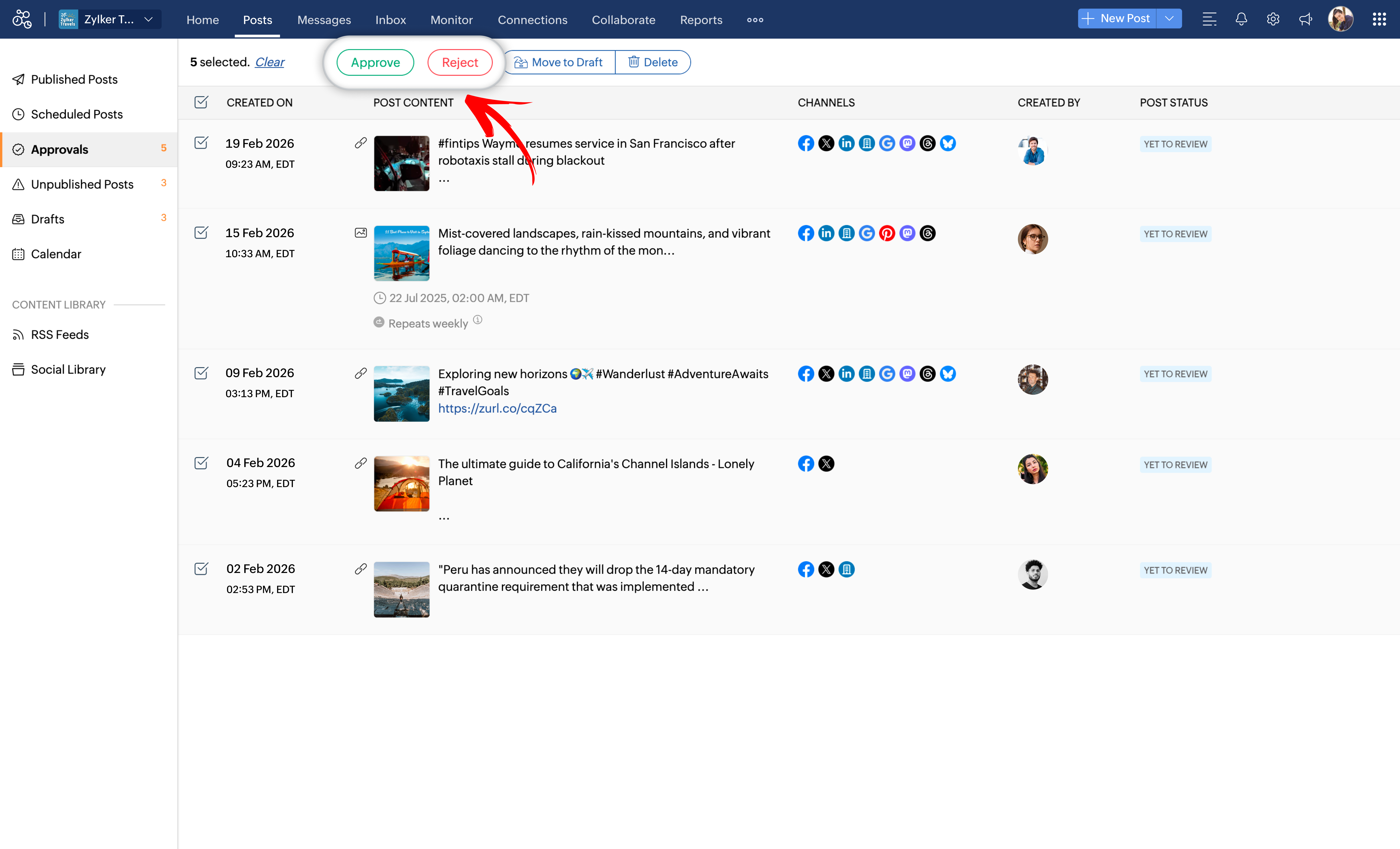Switch to the Monitor tab
The height and width of the screenshot is (849, 1400).
451,20
